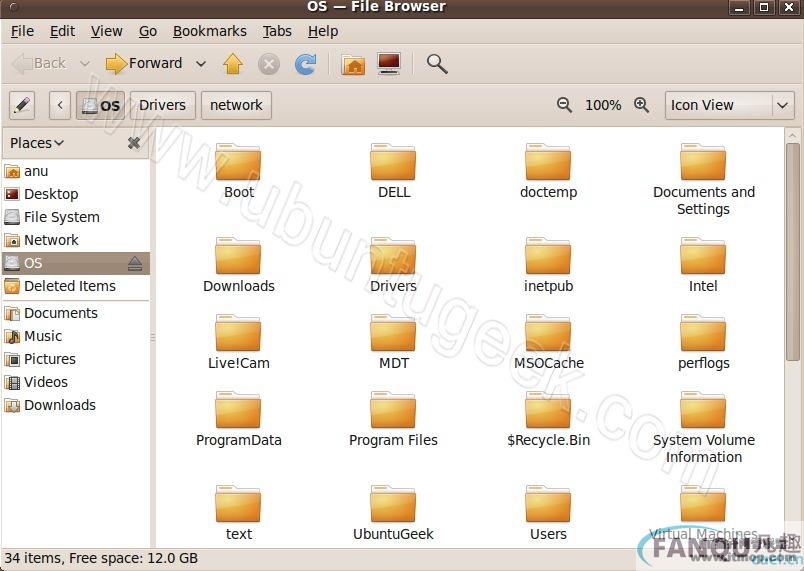This screenshot has width=804, height=571.
Task: Open File System in sidebar
Action: click(x=75, y=217)
